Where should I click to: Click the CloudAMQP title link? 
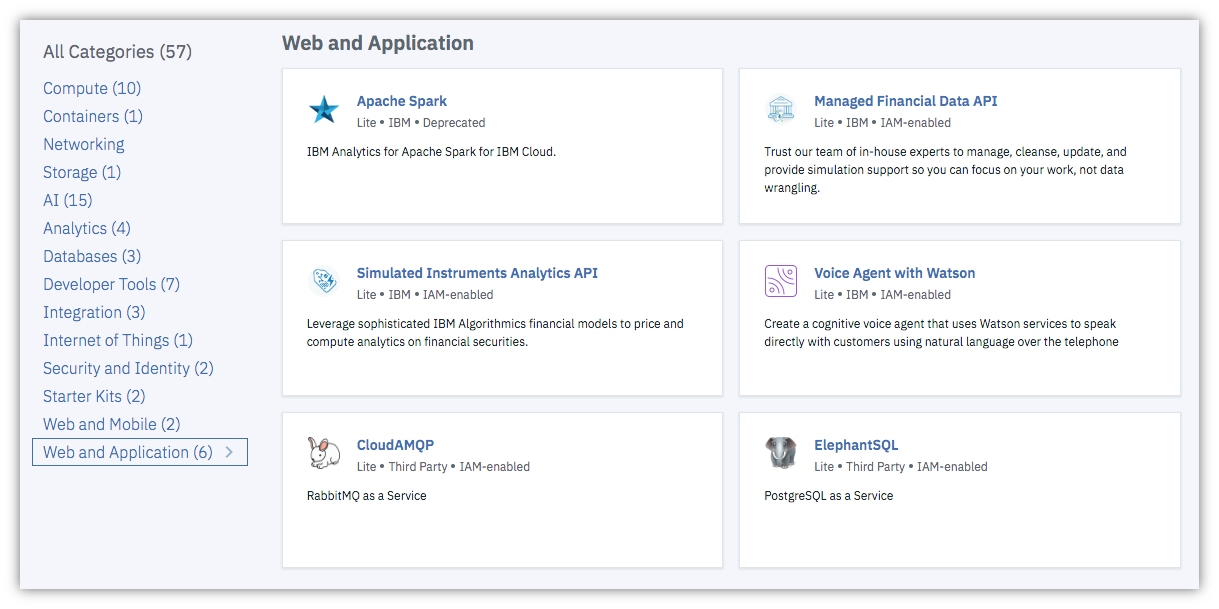[395, 445]
